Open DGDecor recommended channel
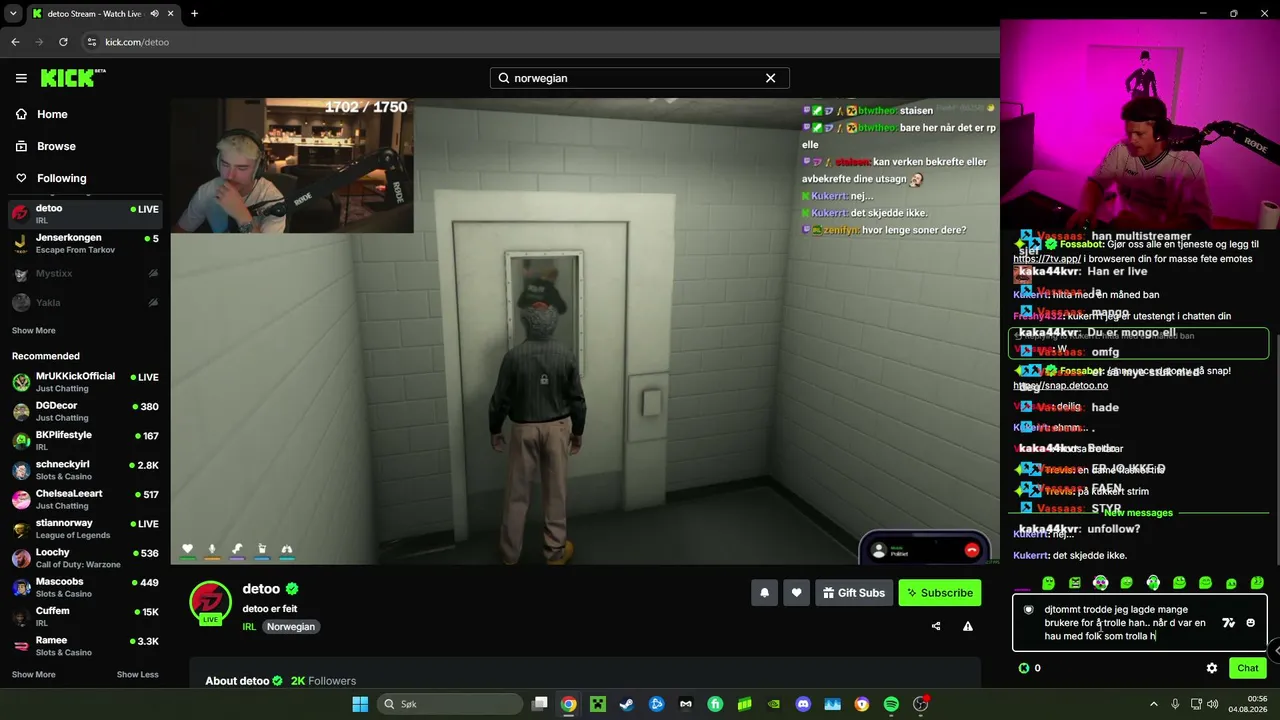Viewport: 1280px width, 720px height. (85, 411)
